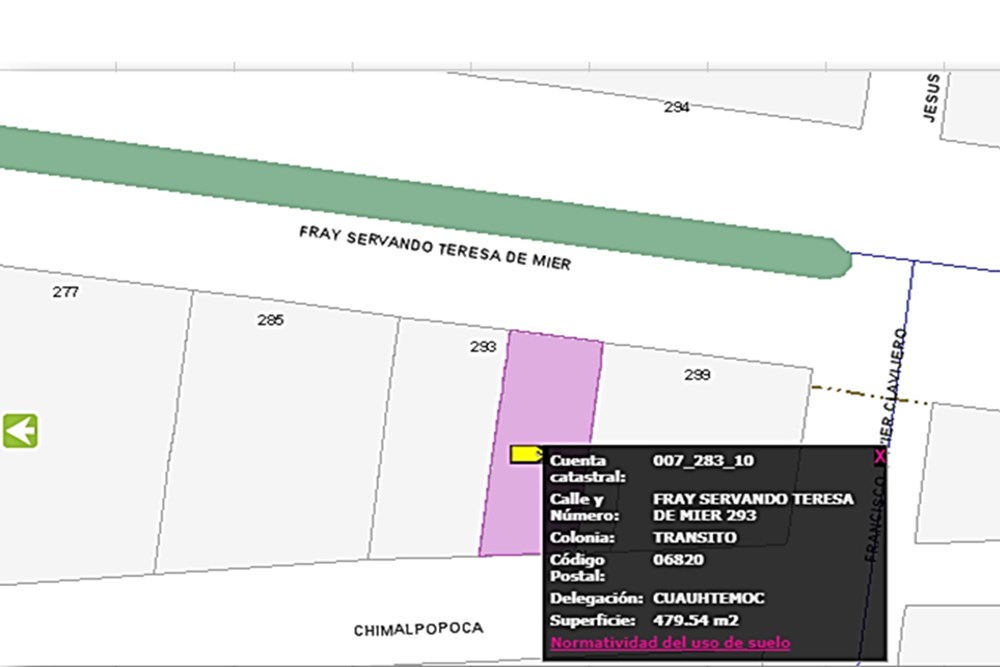
Task: Click the green left arrow pan button
Action: click(x=20, y=431)
